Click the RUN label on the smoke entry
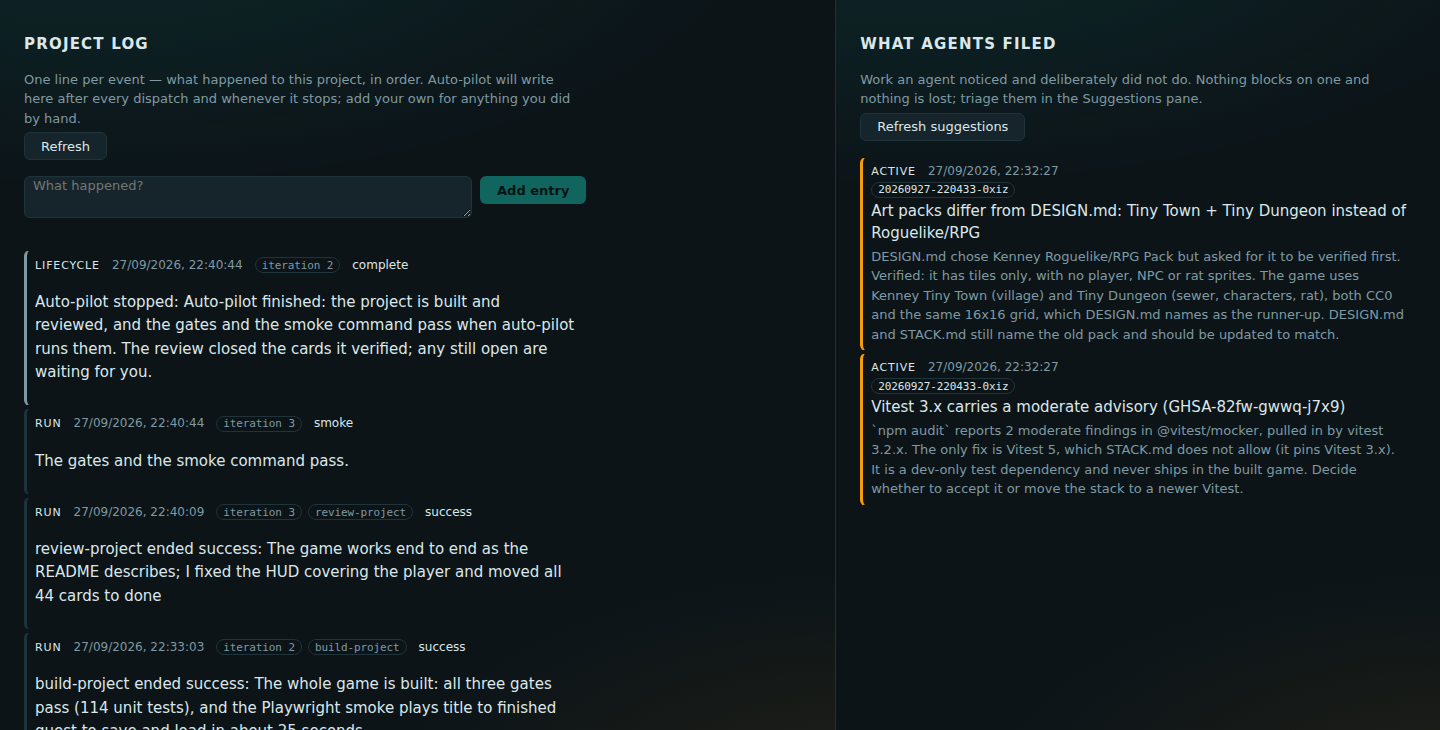The image size is (1440, 730). [48, 423]
